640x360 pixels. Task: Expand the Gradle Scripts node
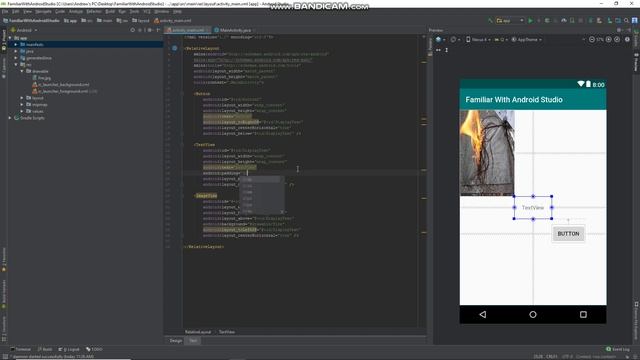[x=10, y=118]
